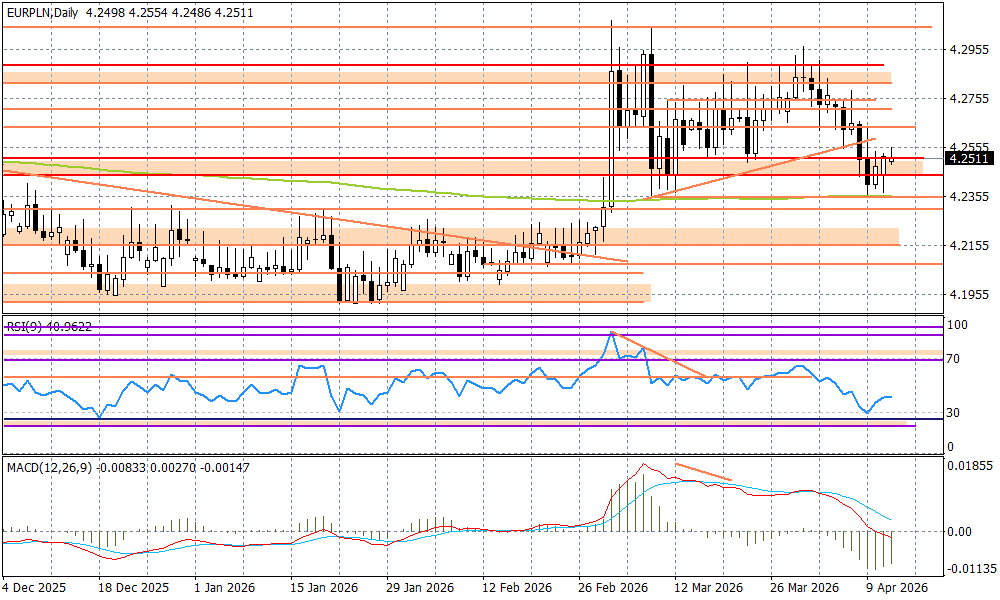Viewport: 1000px width, 600px height.
Task: Click the current price tag 4.2511
Action: 970,158
